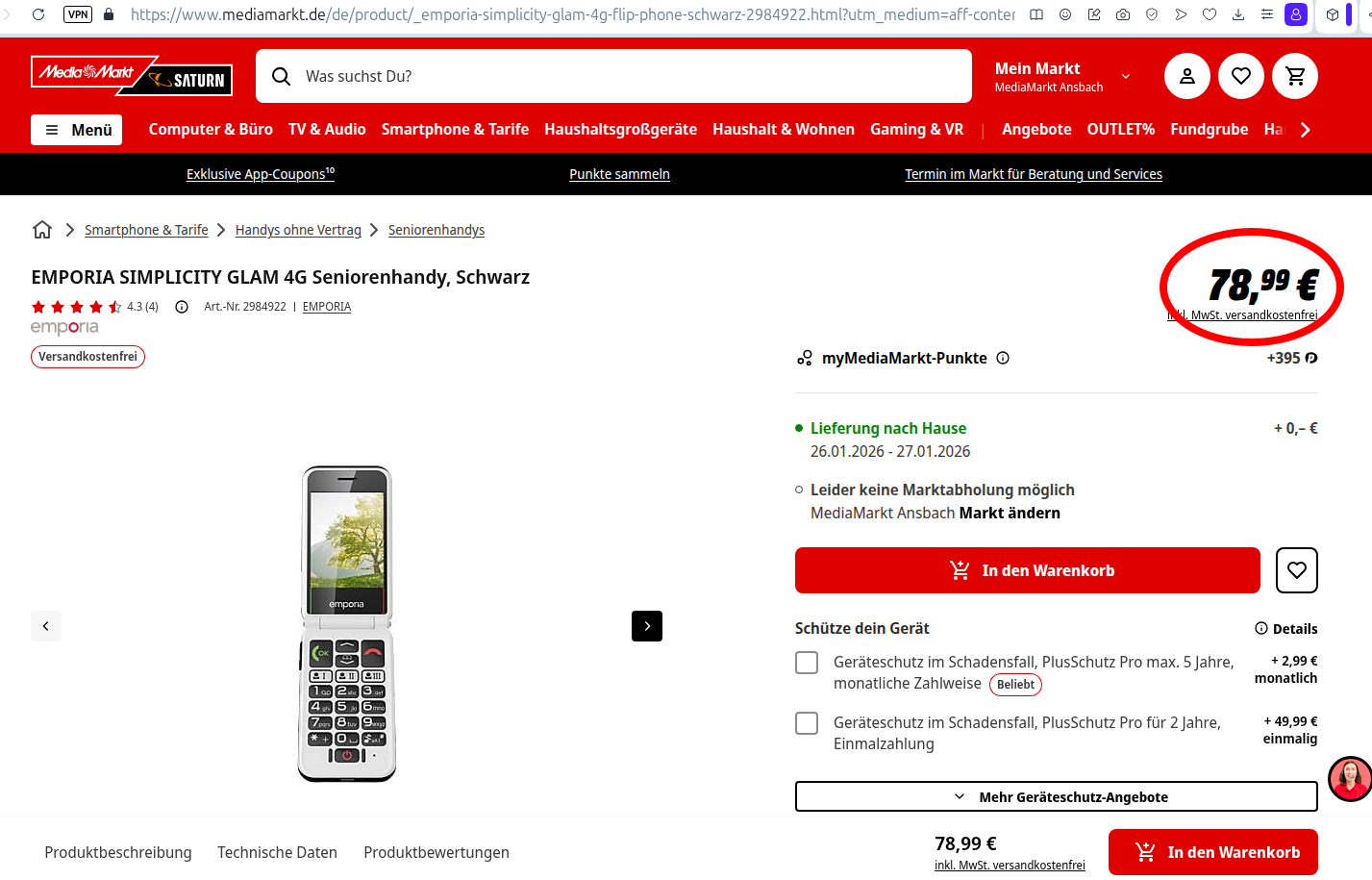
Task: Add product to wishlist heart button
Action: pyautogui.click(x=1296, y=570)
